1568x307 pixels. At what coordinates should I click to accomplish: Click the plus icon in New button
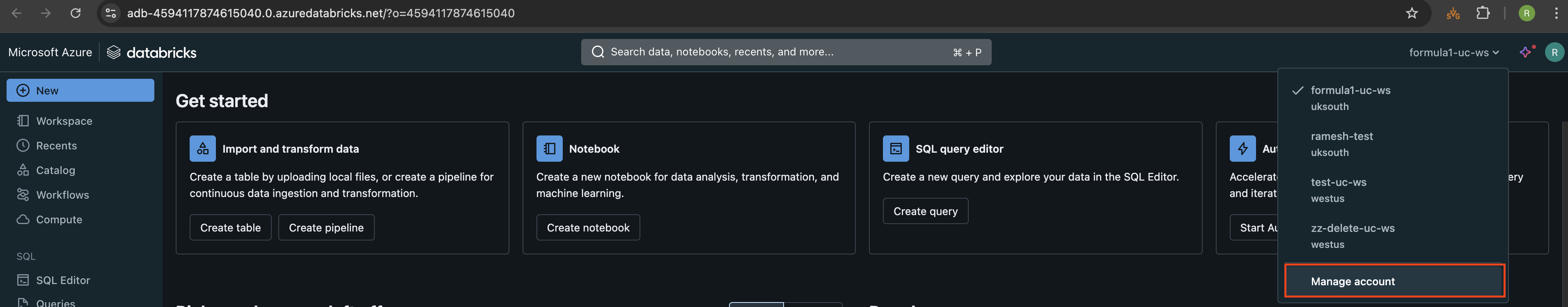[23, 90]
